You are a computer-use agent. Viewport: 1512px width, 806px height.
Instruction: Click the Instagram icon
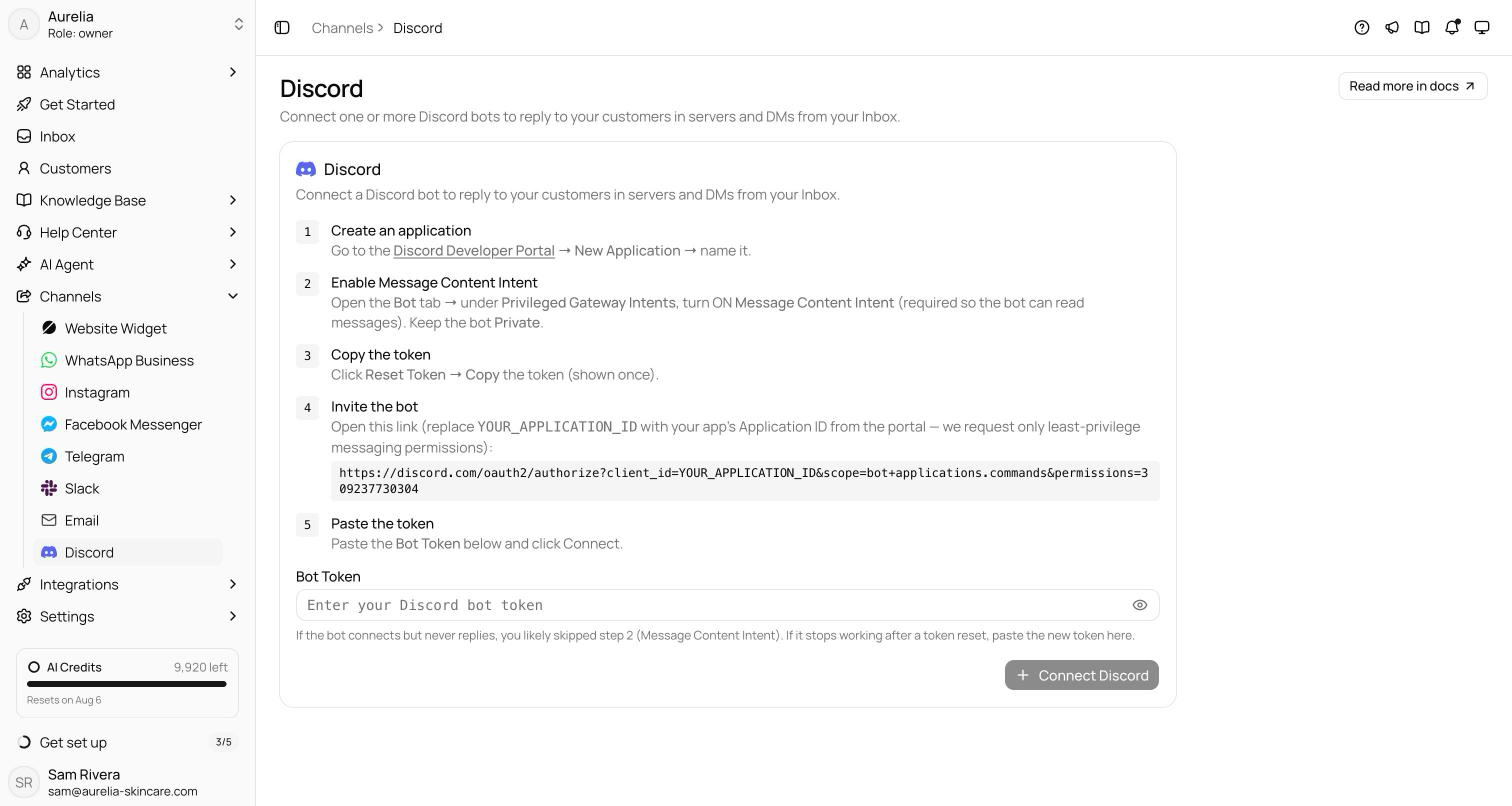[x=49, y=392]
